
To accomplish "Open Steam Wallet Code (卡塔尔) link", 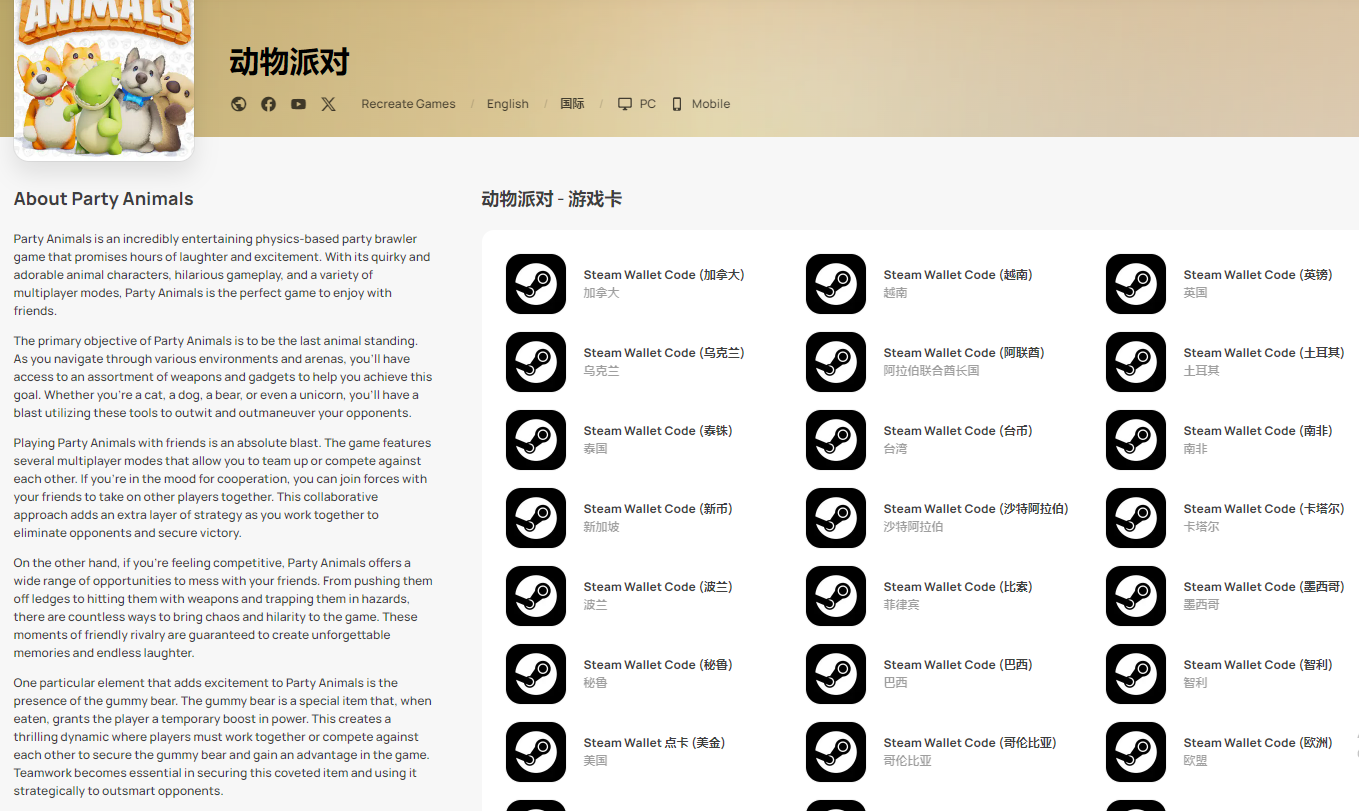I will point(1264,509).
